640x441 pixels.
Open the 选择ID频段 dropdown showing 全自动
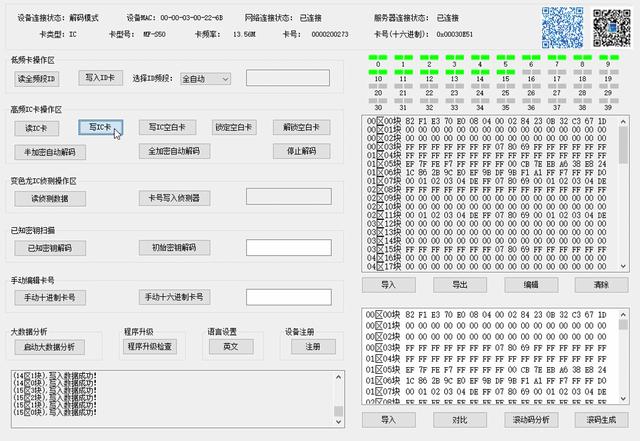click(x=205, y=79)
